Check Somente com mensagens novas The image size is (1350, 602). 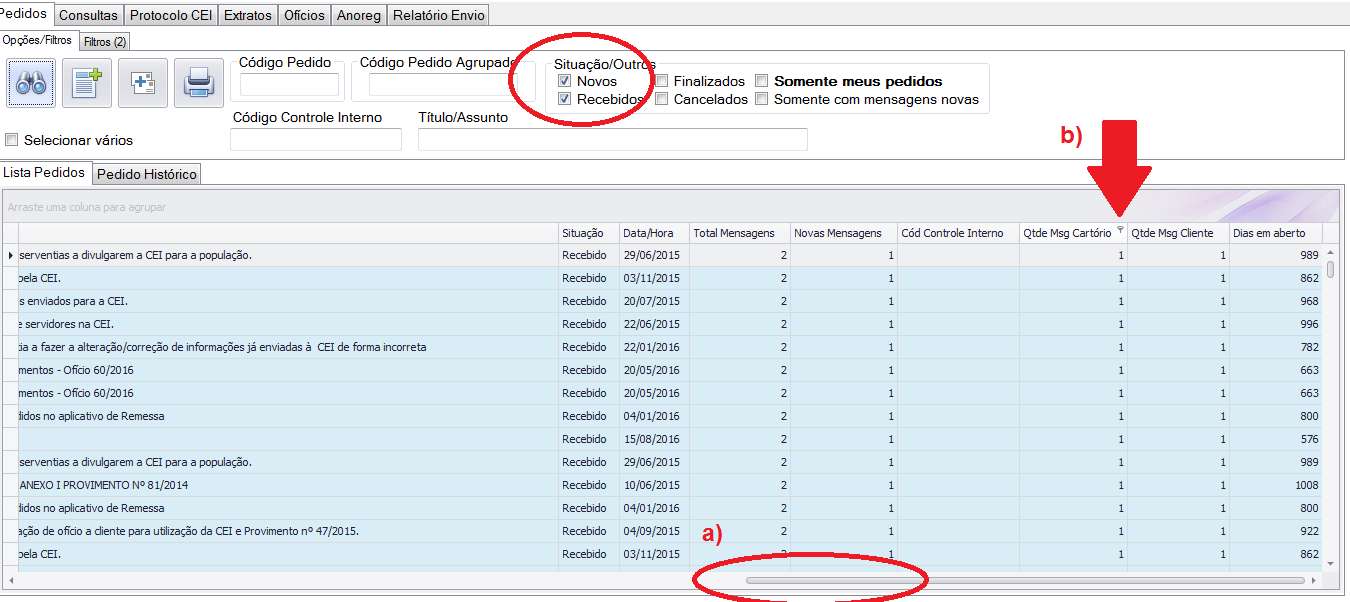pyautogui.click(x=762, y=99)
